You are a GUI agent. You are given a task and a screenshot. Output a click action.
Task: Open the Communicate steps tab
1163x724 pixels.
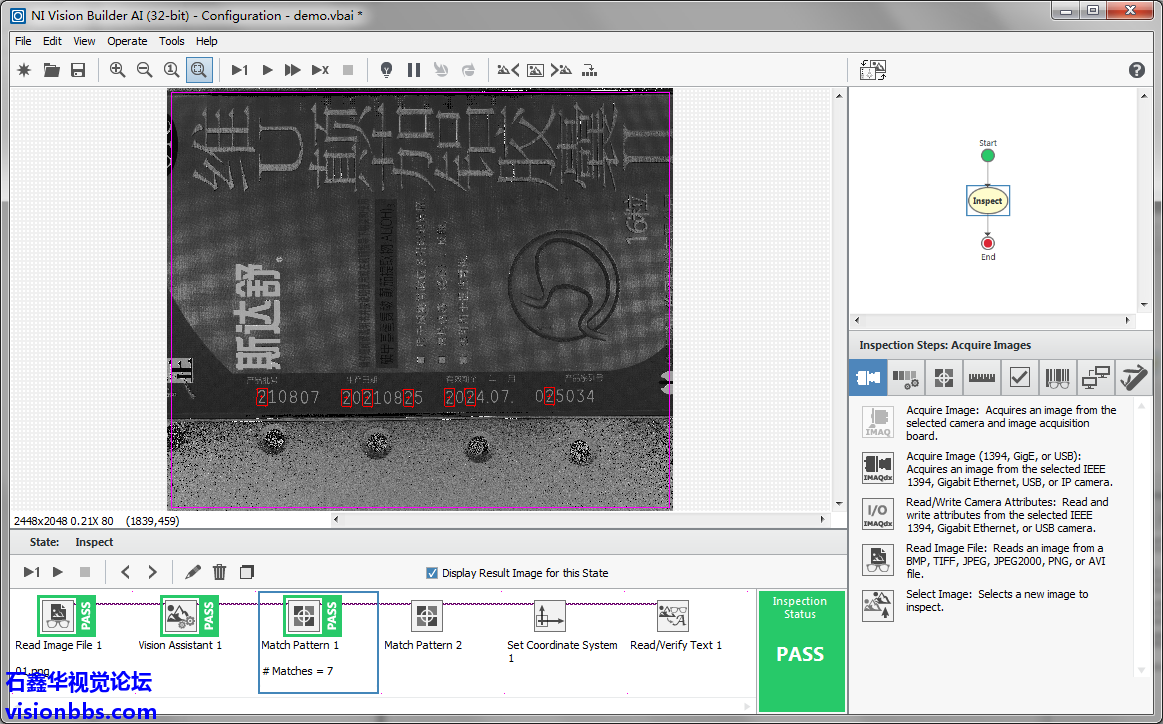pos(1095,378)
